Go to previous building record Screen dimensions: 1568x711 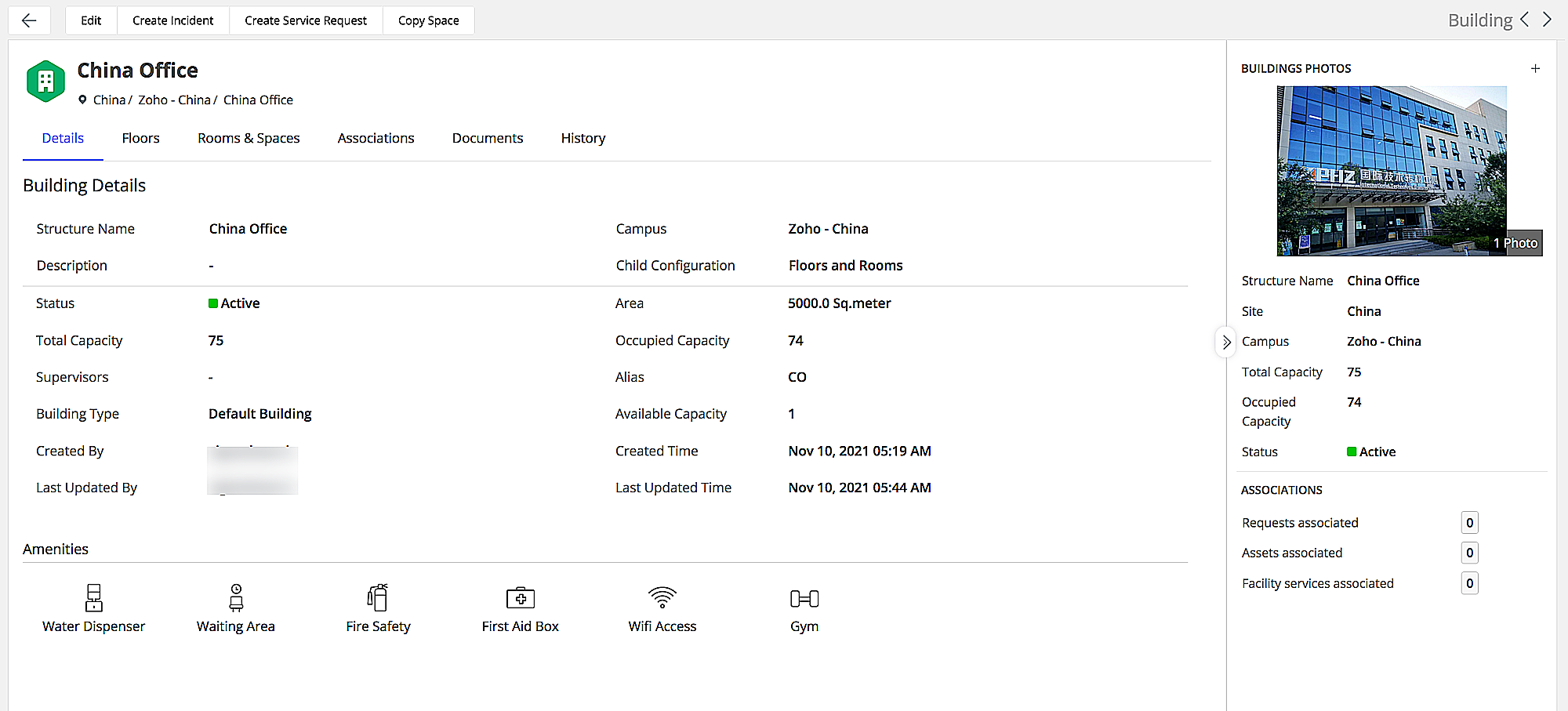pos(1525,20)
